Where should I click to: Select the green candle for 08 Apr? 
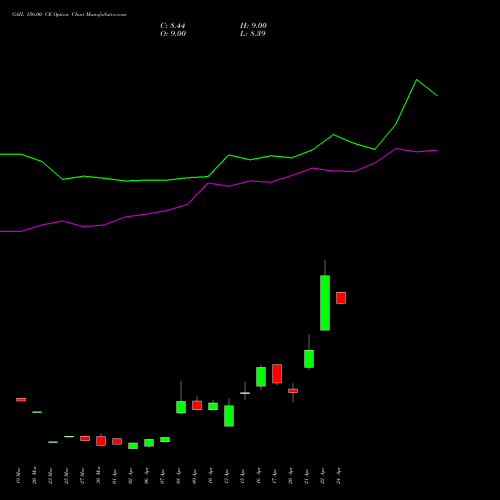tap(181, 407)
